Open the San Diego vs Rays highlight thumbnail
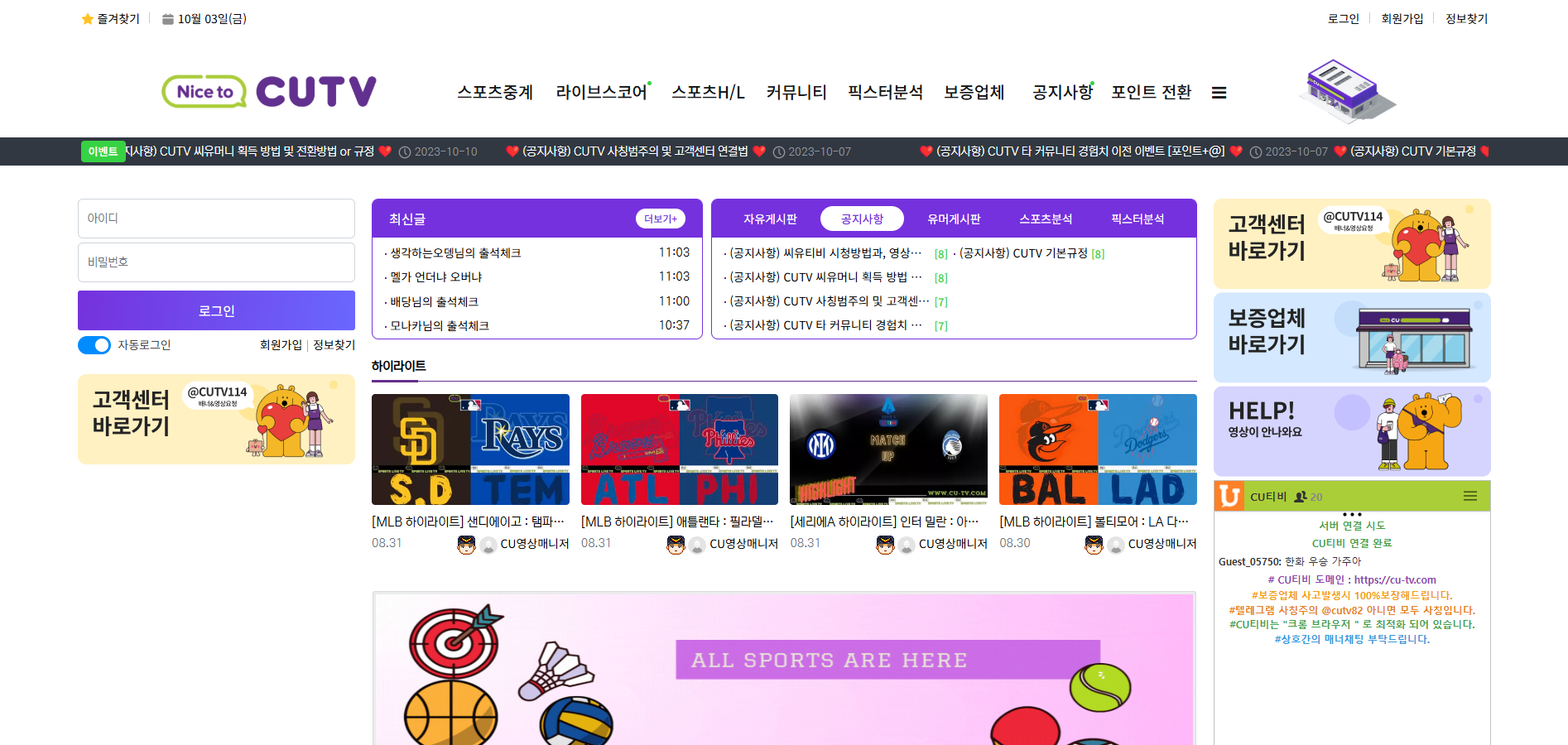 point(470,449)
